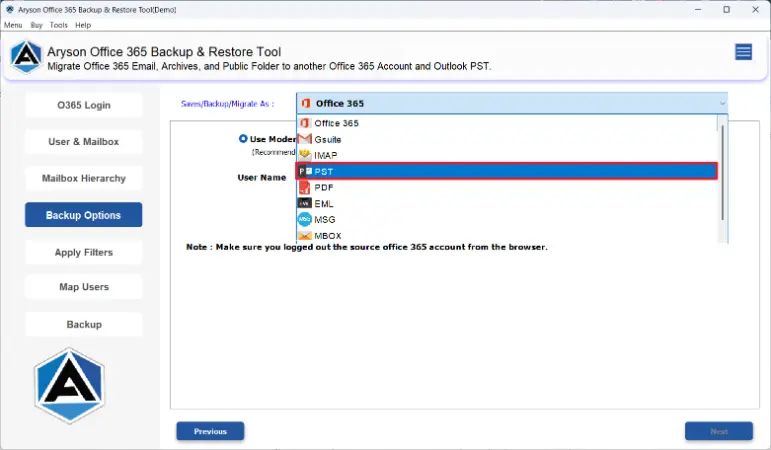Close the Aryson application window

coord(755,9)
